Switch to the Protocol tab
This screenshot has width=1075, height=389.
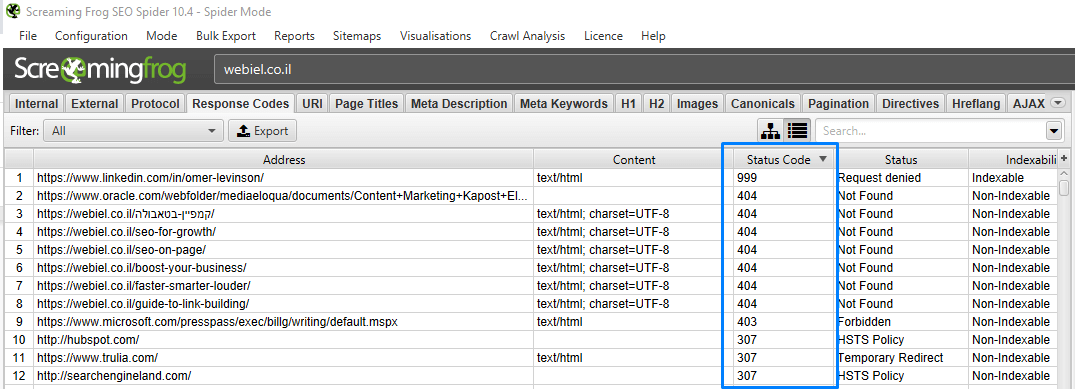coord(155,104)
